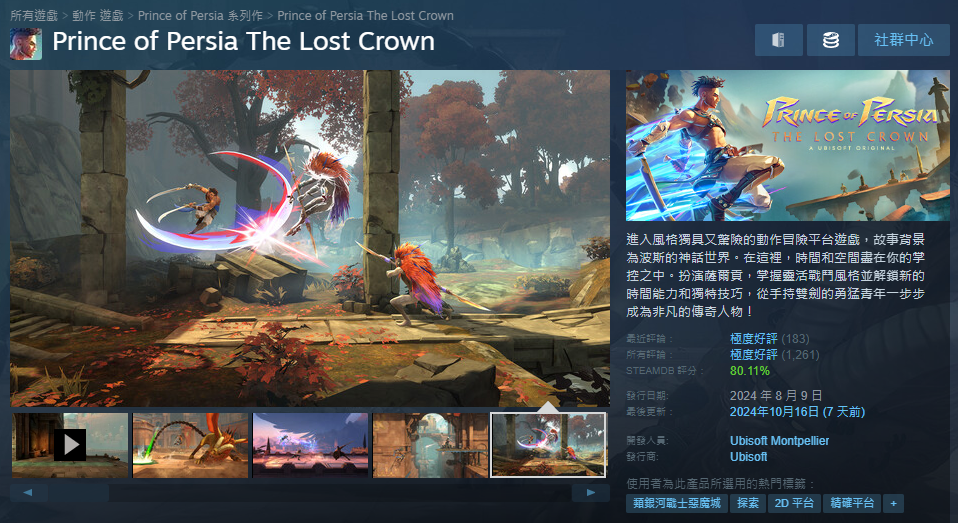Screen dimensions: 958x523
Task: Click the Prince of Persia header capsule image
Action: tap(788, 145)
